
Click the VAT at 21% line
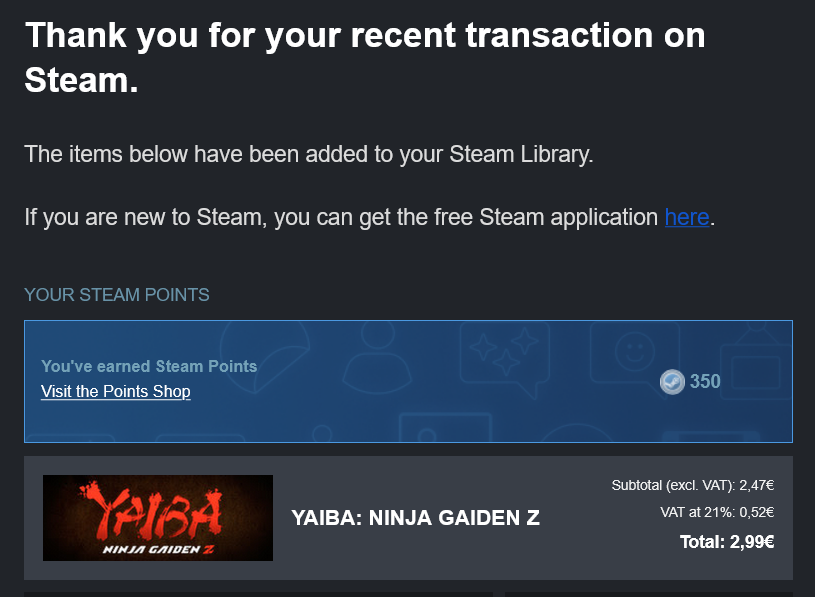717,512
